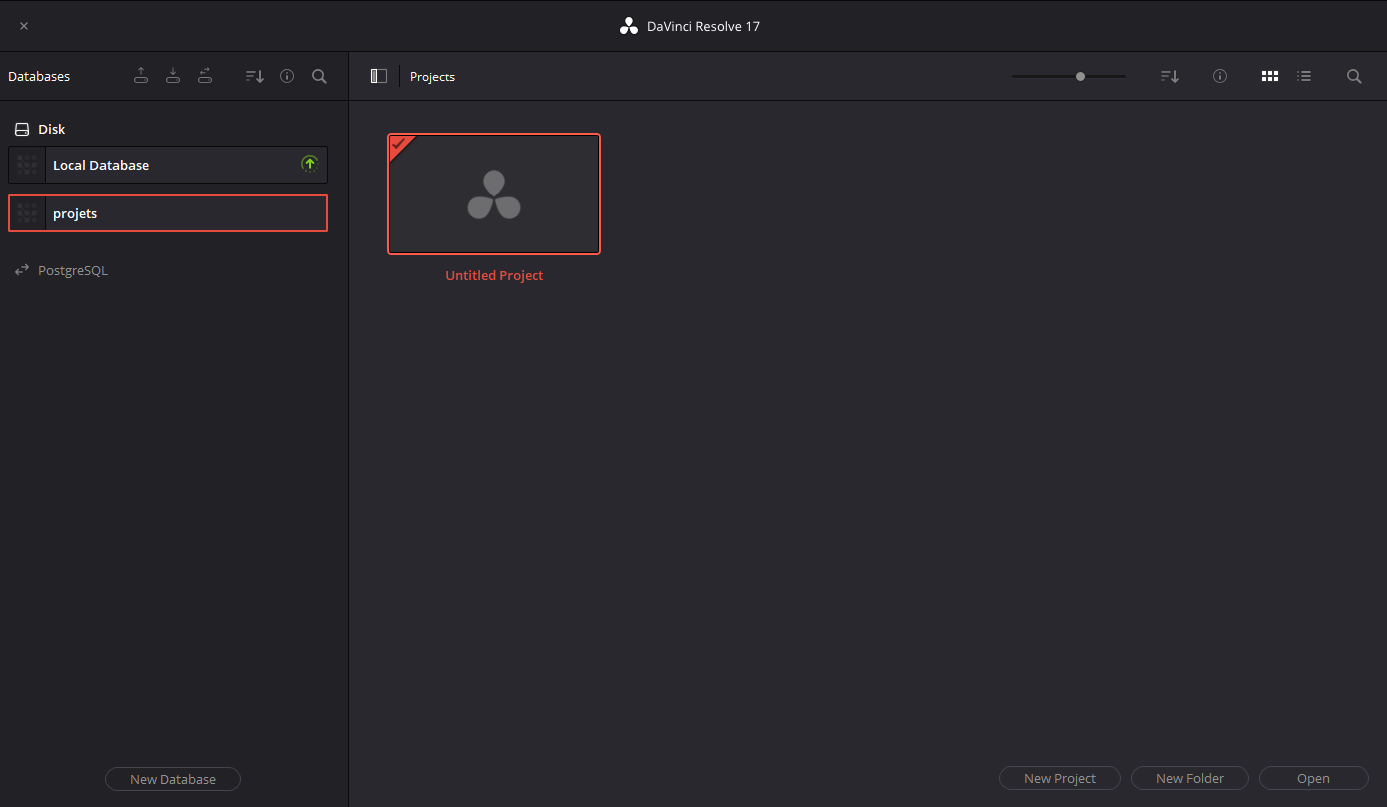Open the projects sort order menu
This screenshot has width=1387, height=807.
click(1170, 76)
